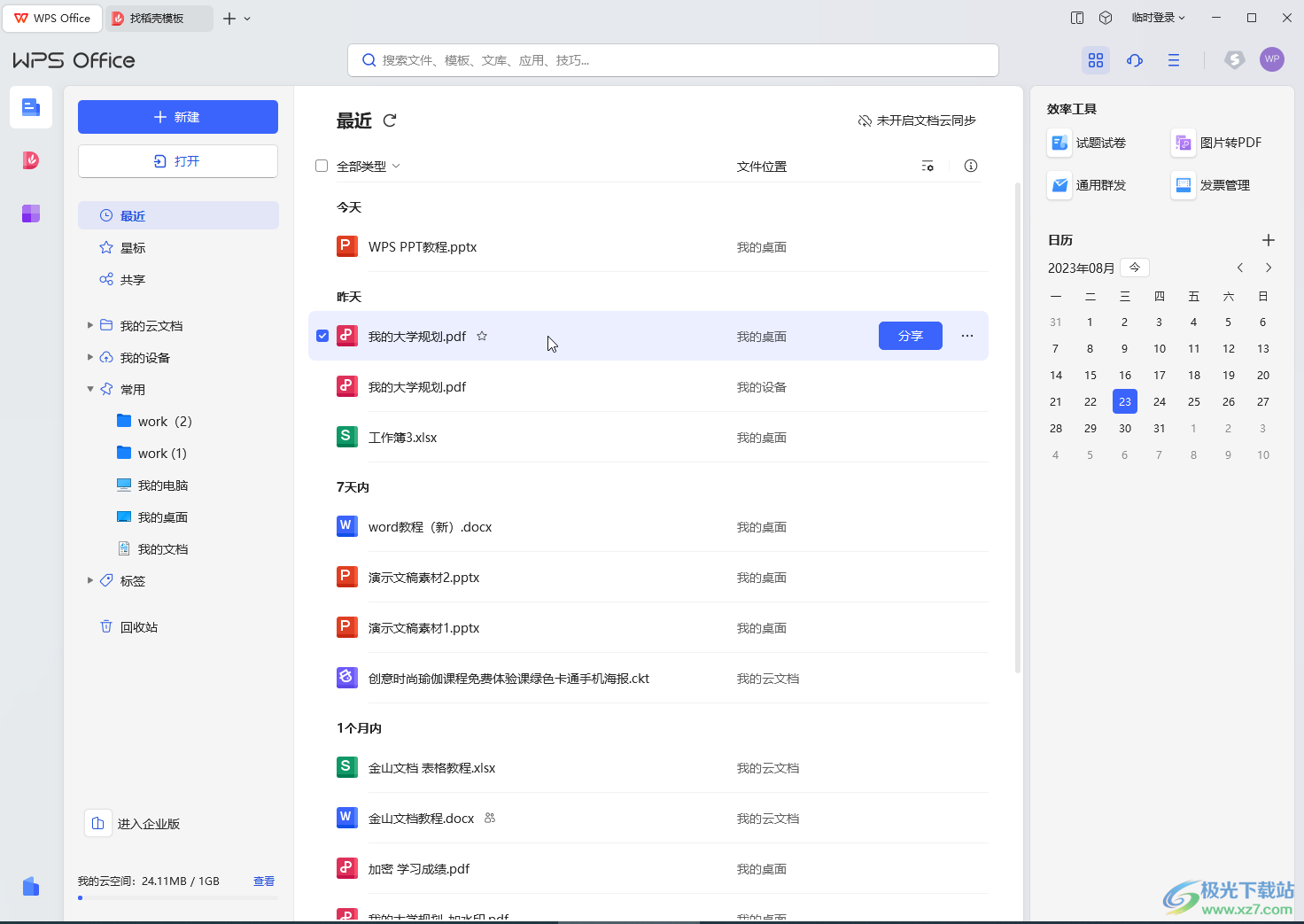
Task: Open list filter settings icon
Action: click(928, 166)
